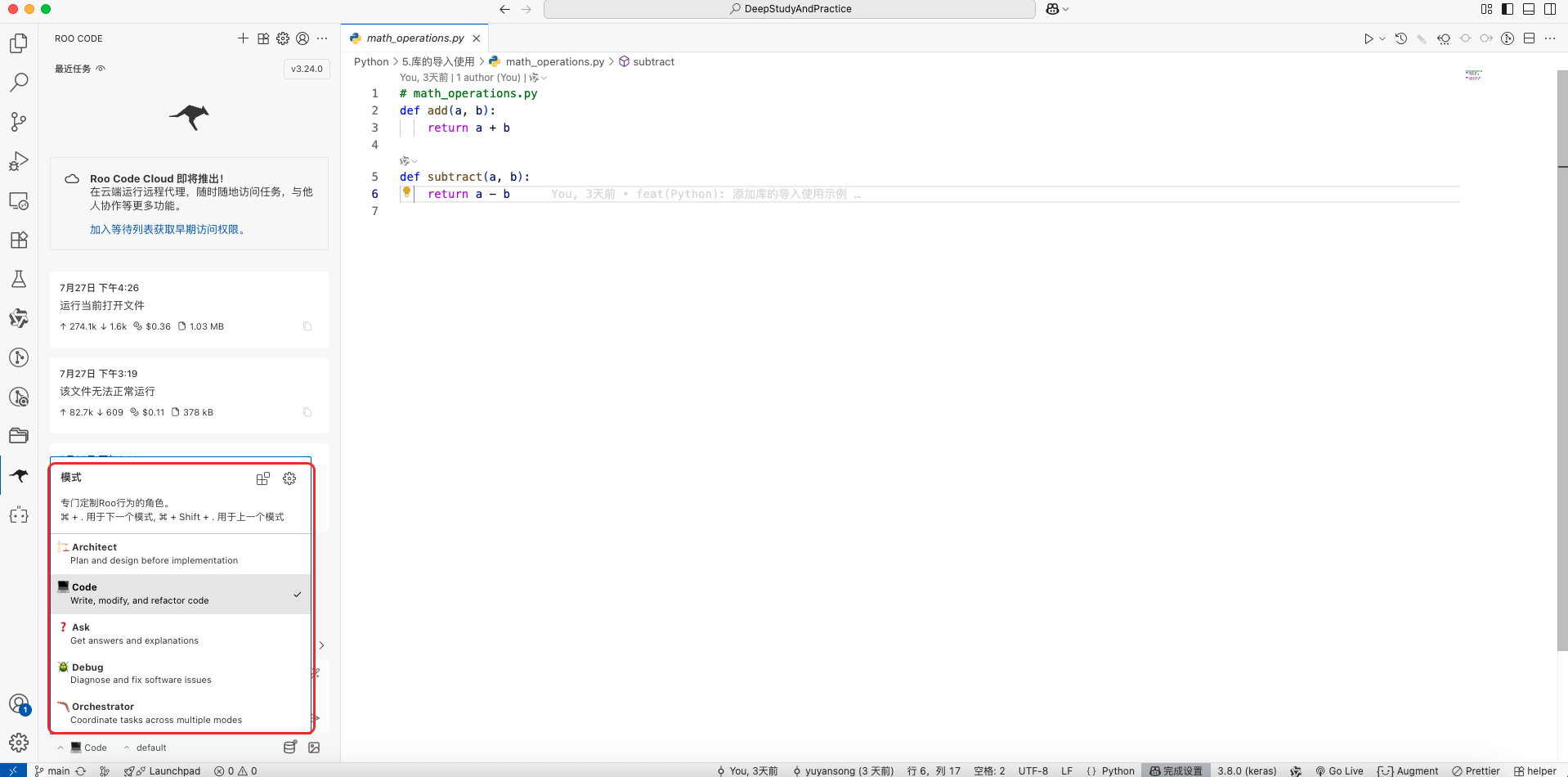Toggle bottom panel visibility
Screen dimensions: 1568x777
click(x=1529, y=9)
